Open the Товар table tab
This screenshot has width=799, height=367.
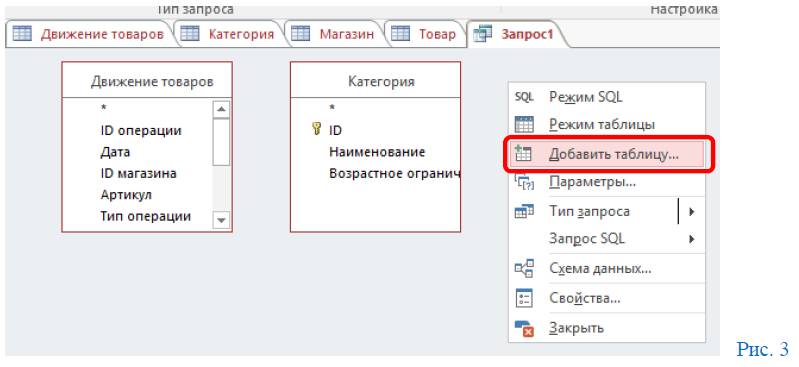pos(424,34)
